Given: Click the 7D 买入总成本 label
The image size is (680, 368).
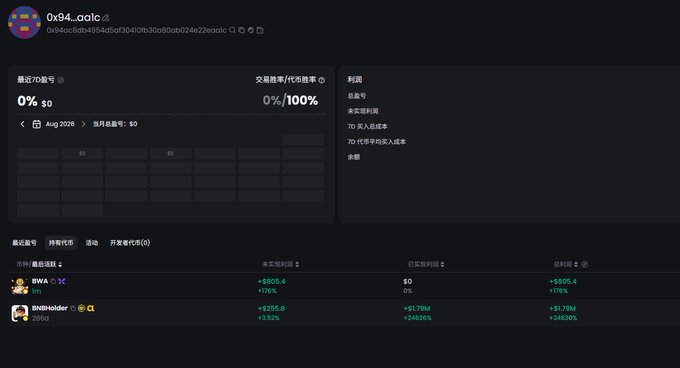Looking at the screenshot, I should [x=367, y=127].
